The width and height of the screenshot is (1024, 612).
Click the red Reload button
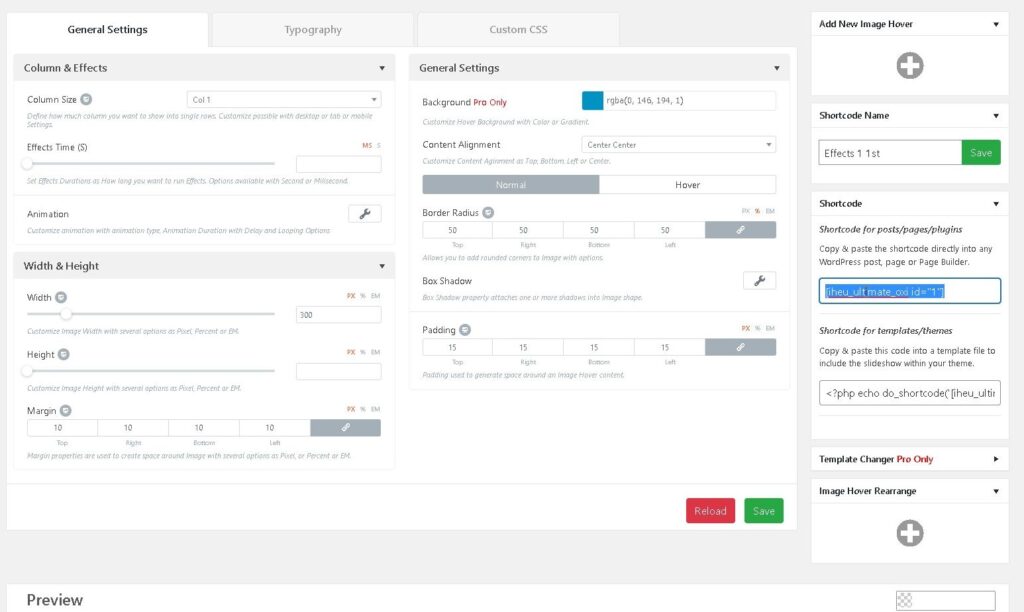pyautogui.click(x=710, y=511)
